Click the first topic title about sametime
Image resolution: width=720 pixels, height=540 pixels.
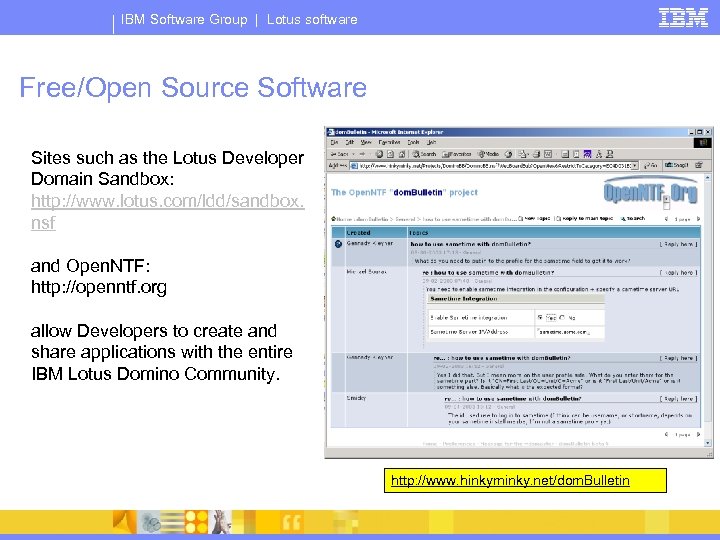point(471,244)
